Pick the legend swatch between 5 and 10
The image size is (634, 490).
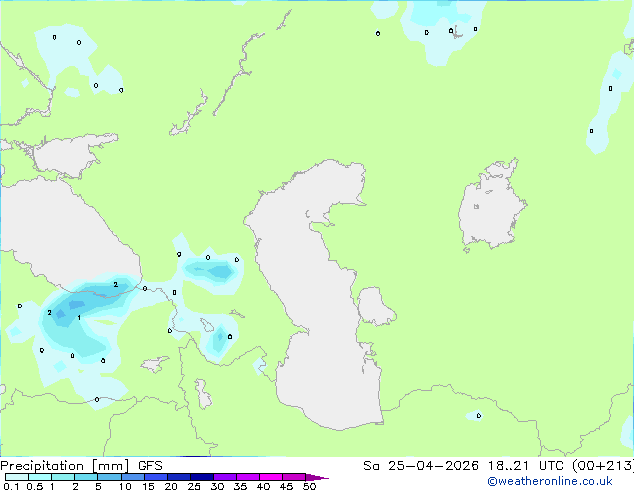(x=110, y=477)
